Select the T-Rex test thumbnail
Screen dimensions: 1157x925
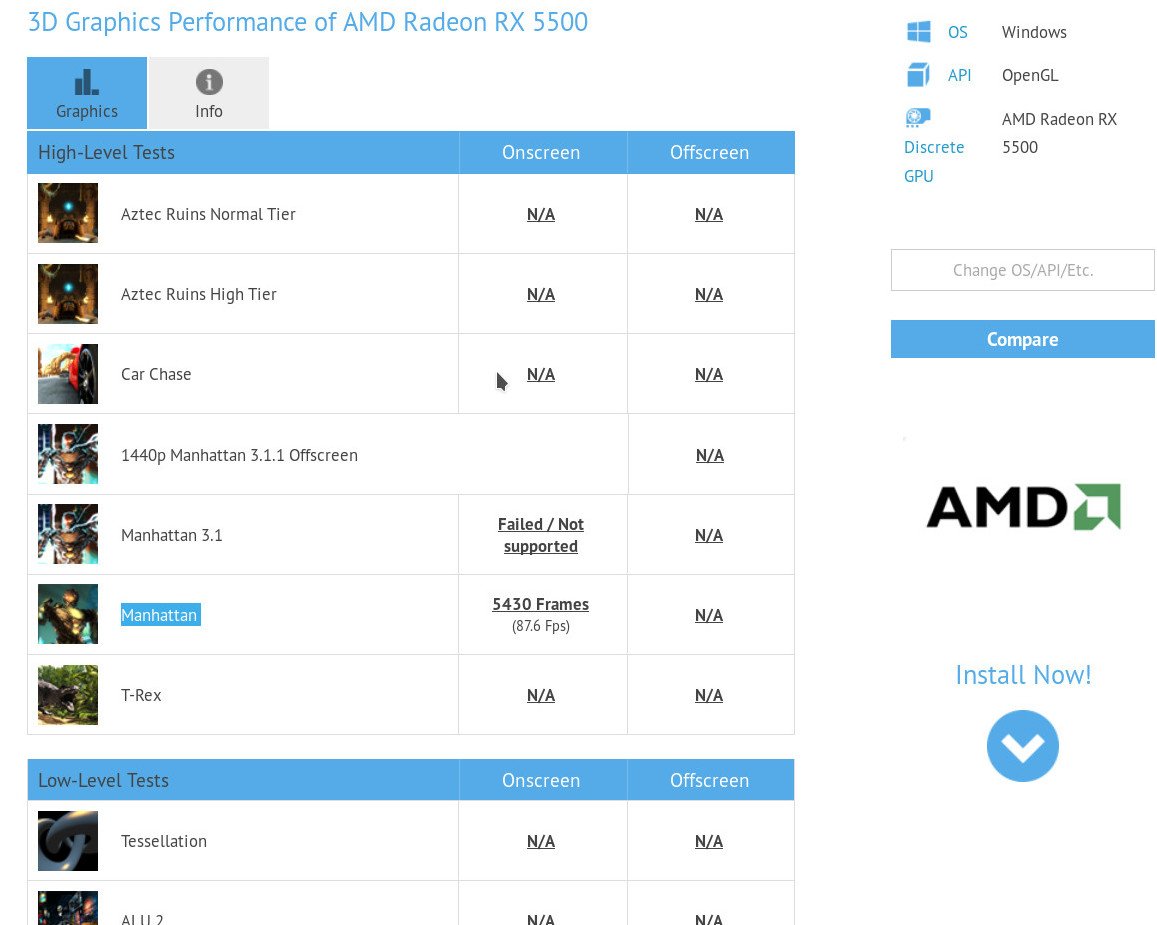click(68, 695)
